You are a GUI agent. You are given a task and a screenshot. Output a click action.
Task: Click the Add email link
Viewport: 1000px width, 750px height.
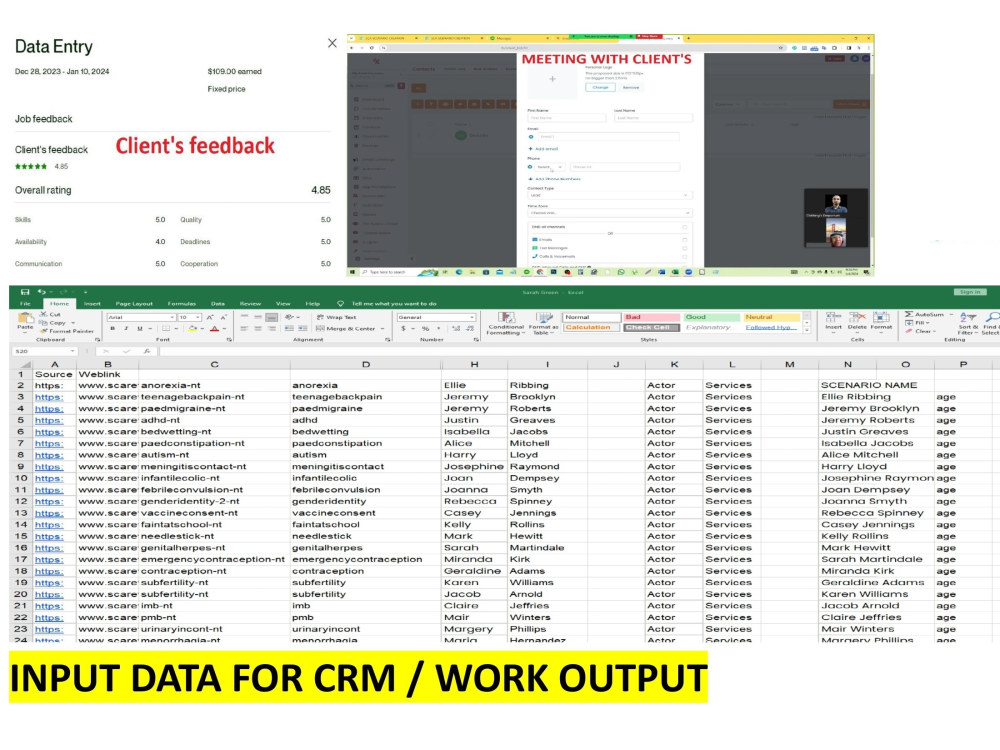point(543,149)
